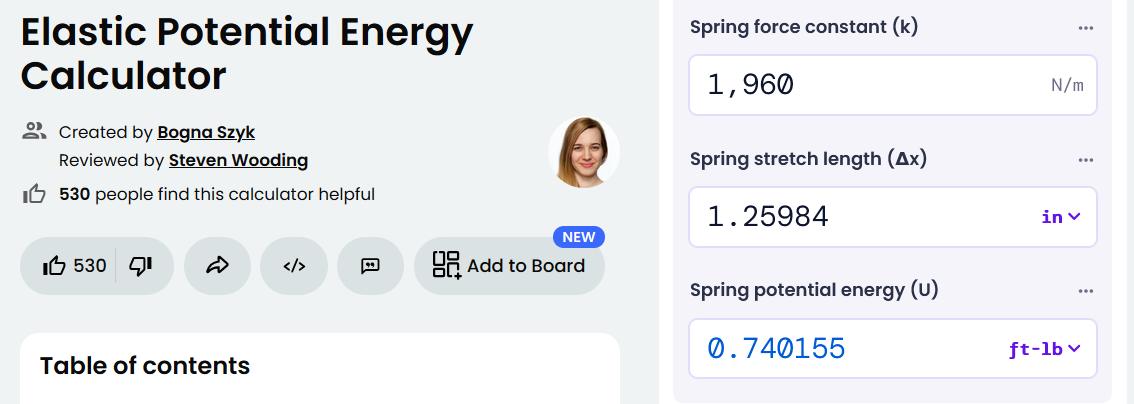This screenshot has height=404, width=1134.
Task: Click the Add to Board grid icon
Action: point(446,265)
